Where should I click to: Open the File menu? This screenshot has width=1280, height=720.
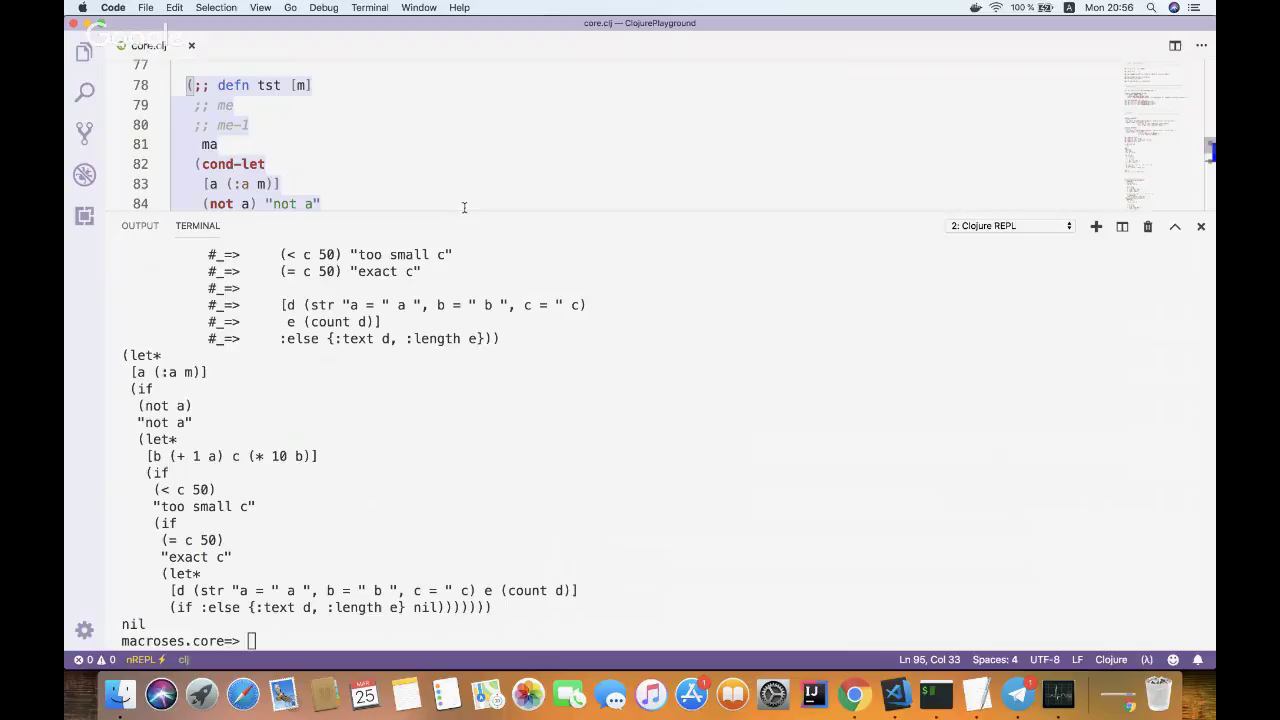146,8
